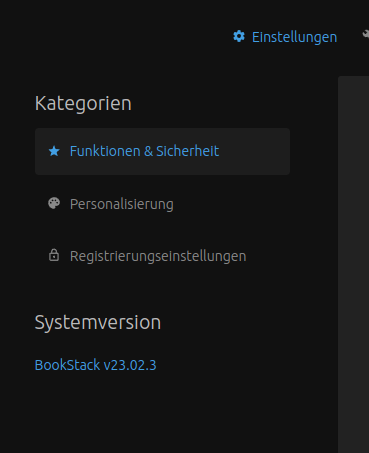Open the Personalisierung category
The image size is (369, 453).
(x=162, y=204)
